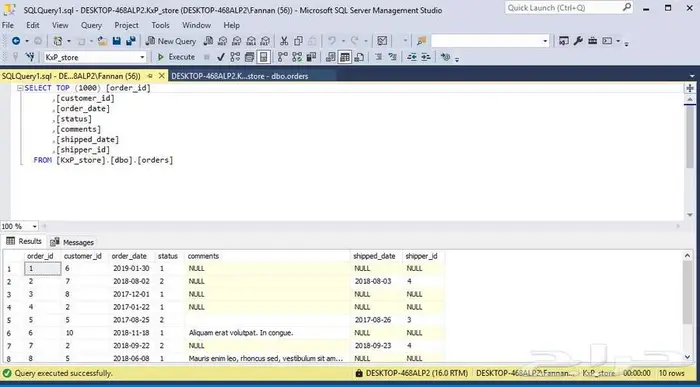Click the New Query button
This screenshot has width=700, height=387.
tap(171, 41)
